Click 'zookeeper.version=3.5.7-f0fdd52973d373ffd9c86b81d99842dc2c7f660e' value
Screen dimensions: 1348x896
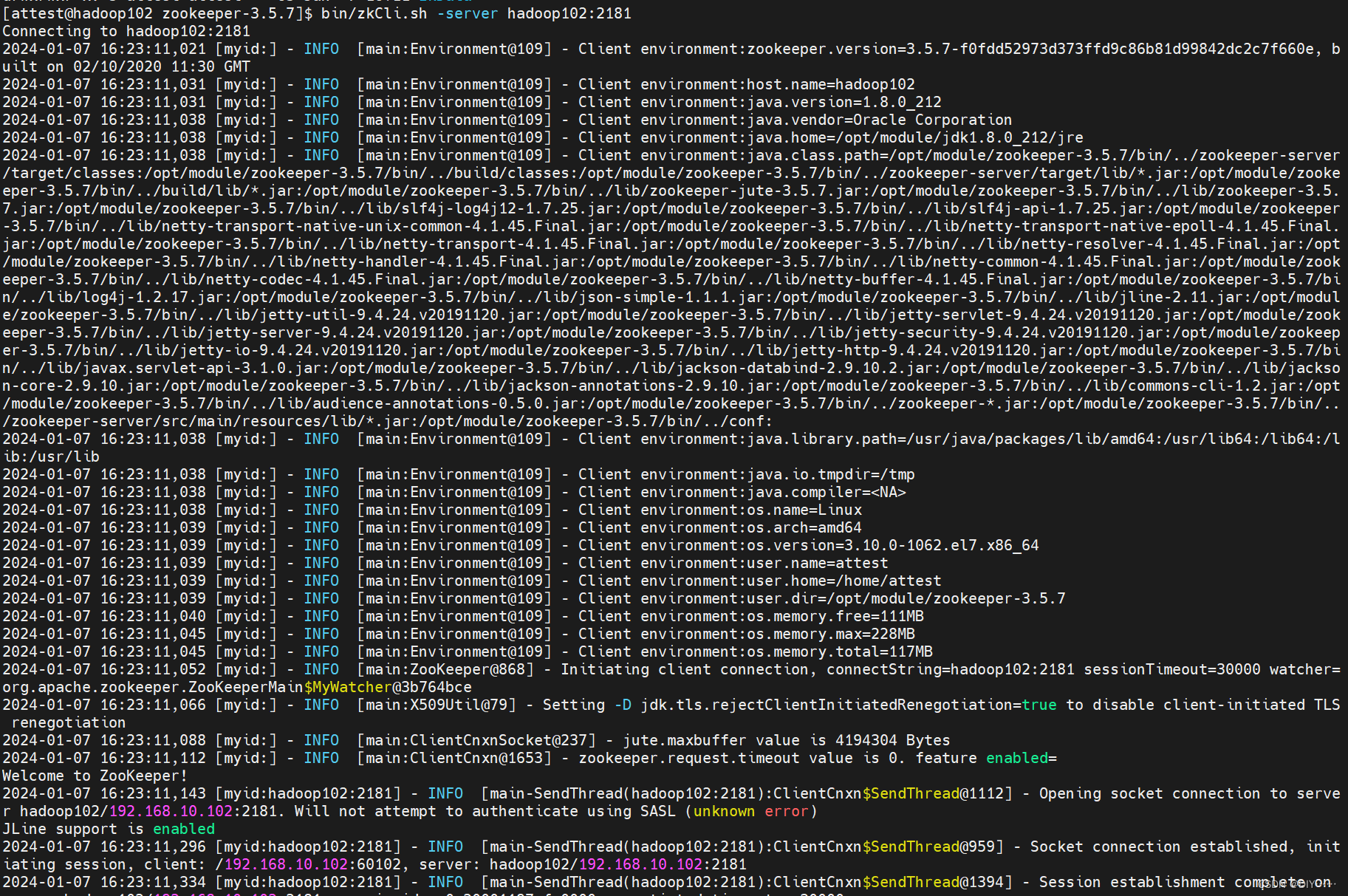(1031, 49)
